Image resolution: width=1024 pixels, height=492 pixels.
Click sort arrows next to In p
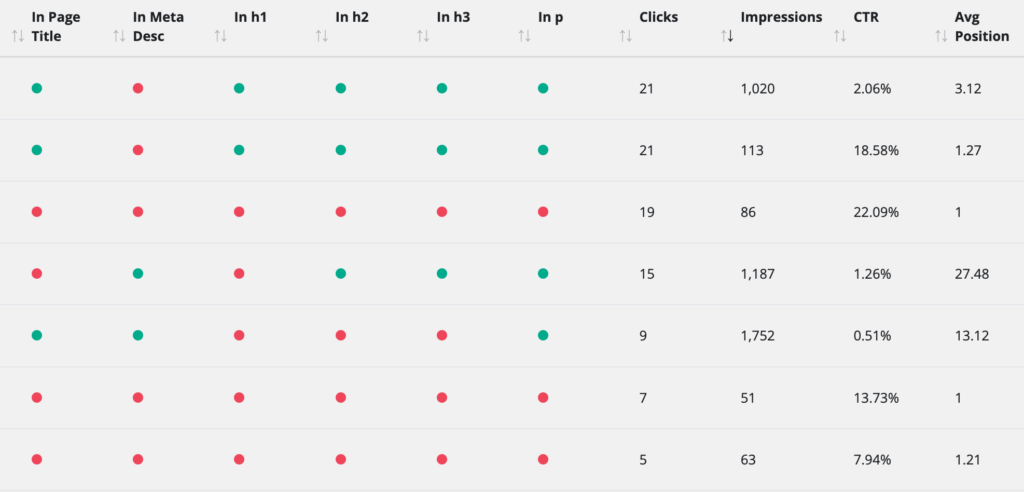pos(524,37)
